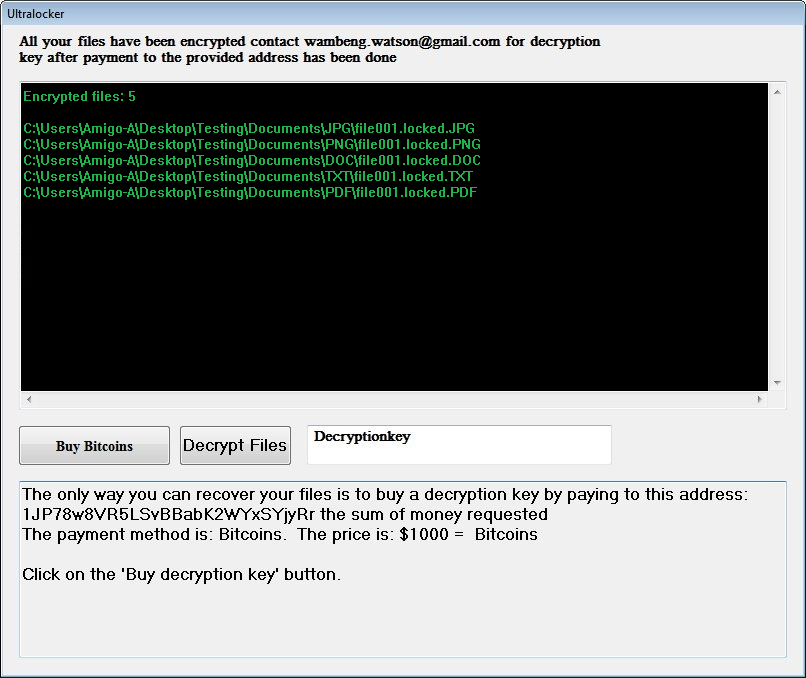Click the horizontal scrollbar right arrow
The height and width of the screenshot is (678, 806).
pyautogui.click(x=760, y=400)
